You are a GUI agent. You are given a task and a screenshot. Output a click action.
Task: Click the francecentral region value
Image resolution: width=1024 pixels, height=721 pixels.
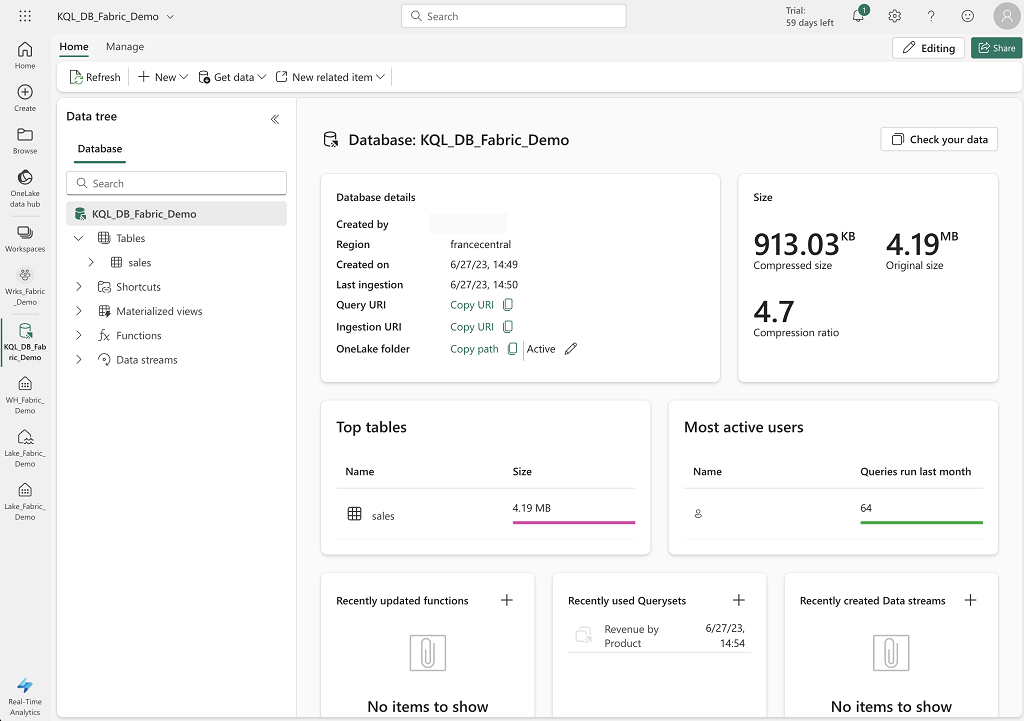click(x=481, y=244)
